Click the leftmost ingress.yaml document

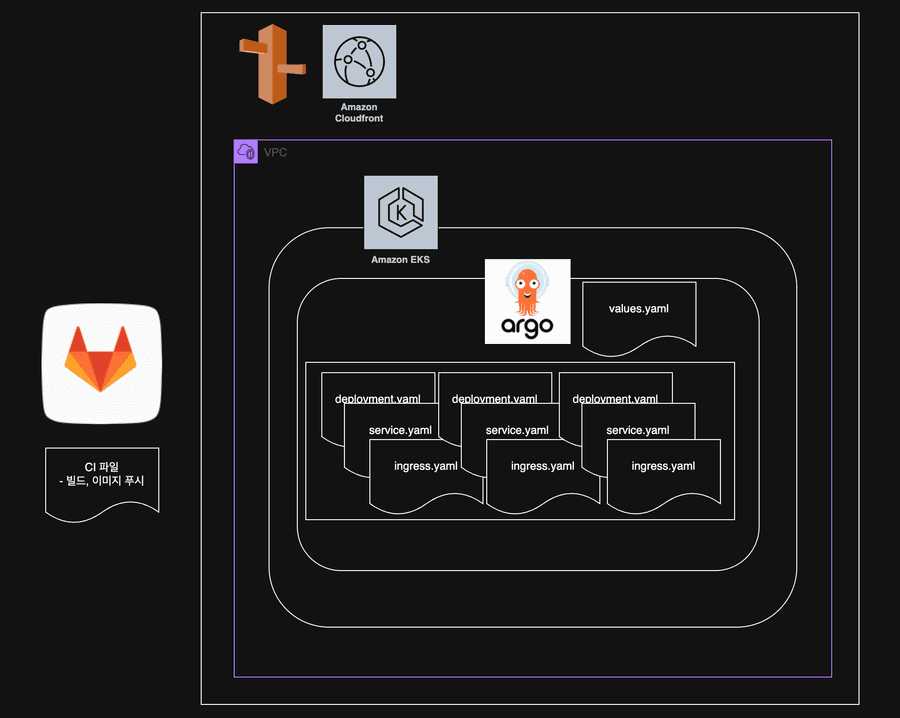[426, 475]
